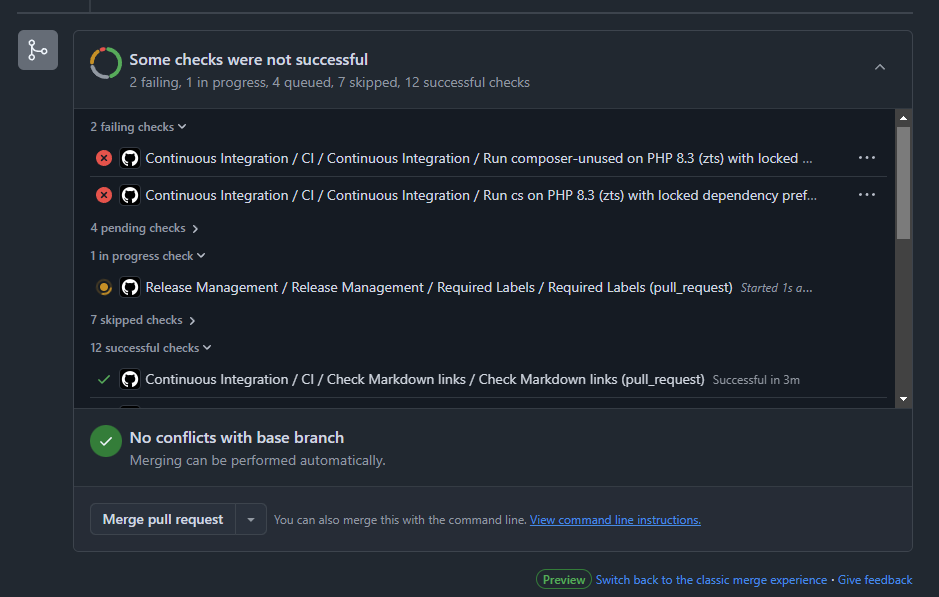Click red failed icon for Run cs check

(104, 195)
